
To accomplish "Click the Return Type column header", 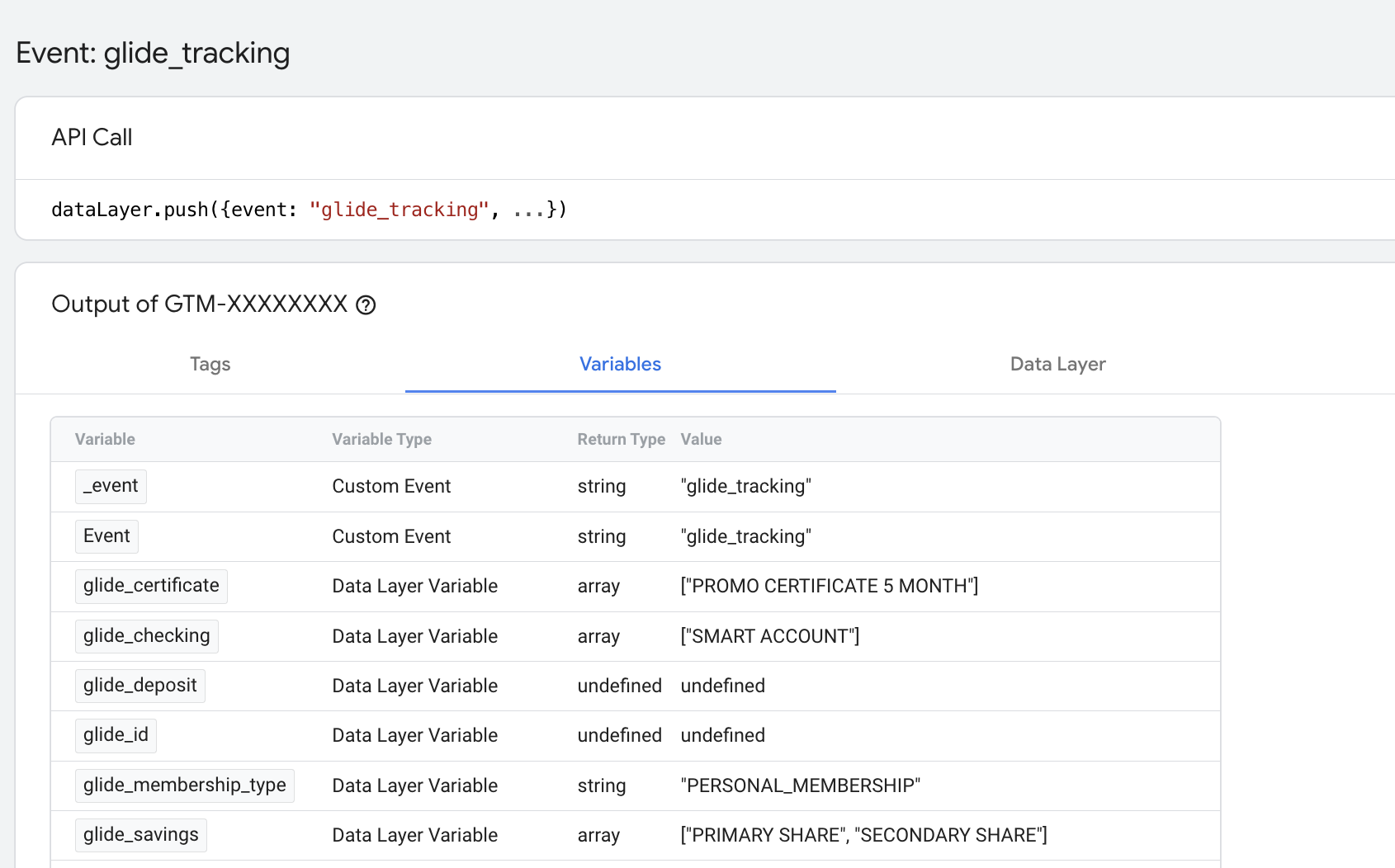I will (621, 439).
